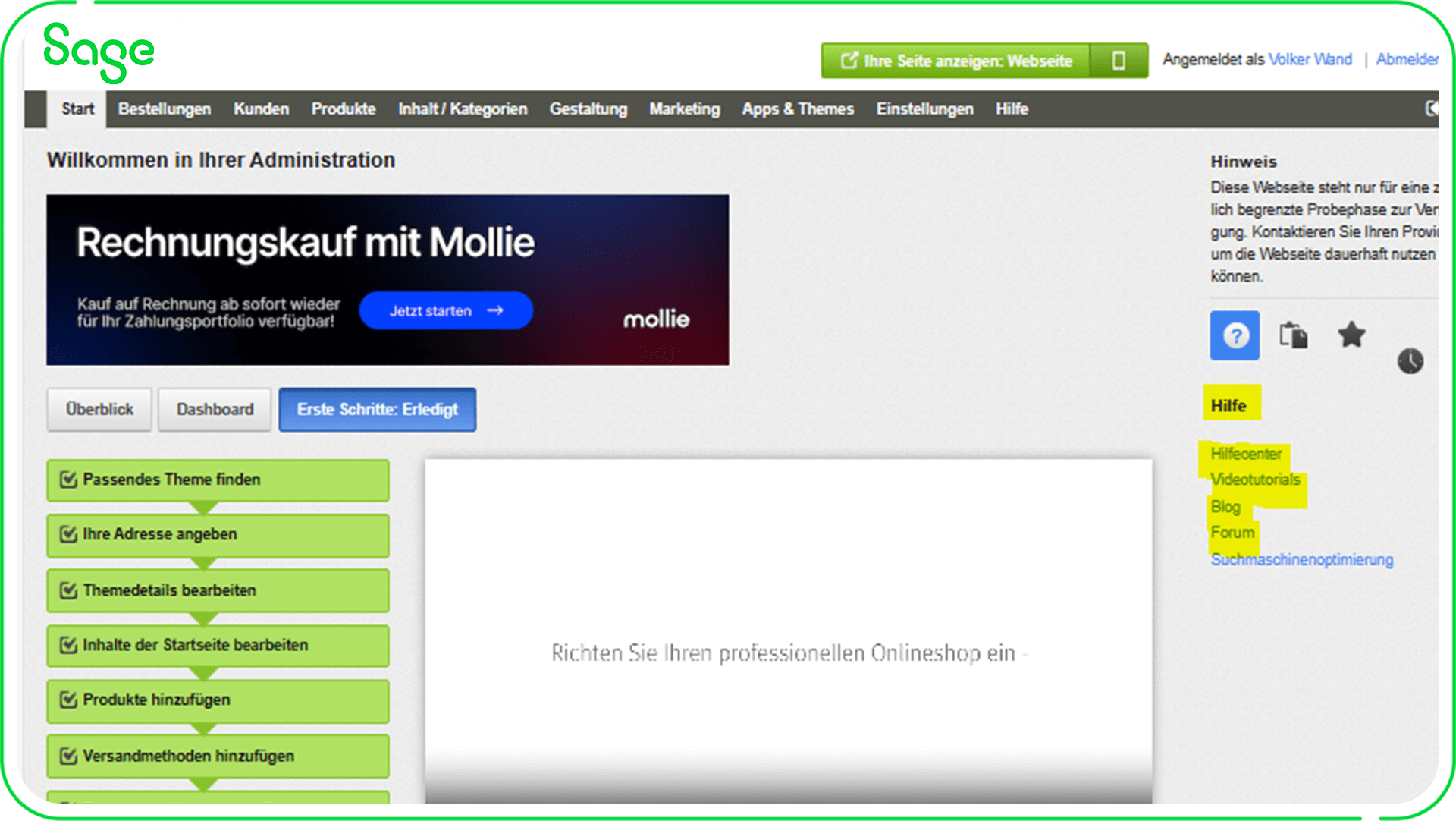Click mollie logo in banner
The width and height of the screenshot is (1456, 821).
coord(656,319)
